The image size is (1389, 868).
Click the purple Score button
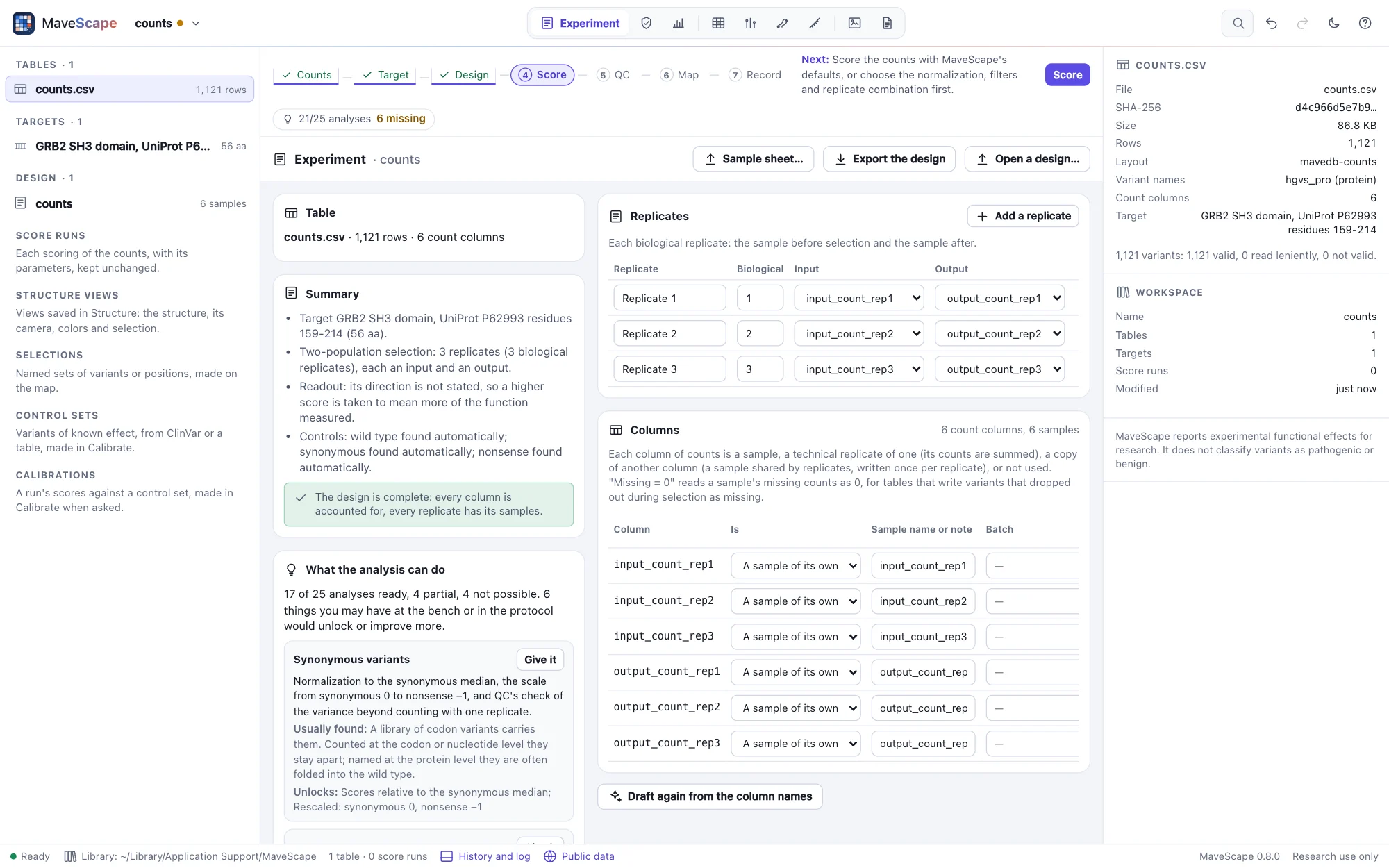coord(1067,75)
